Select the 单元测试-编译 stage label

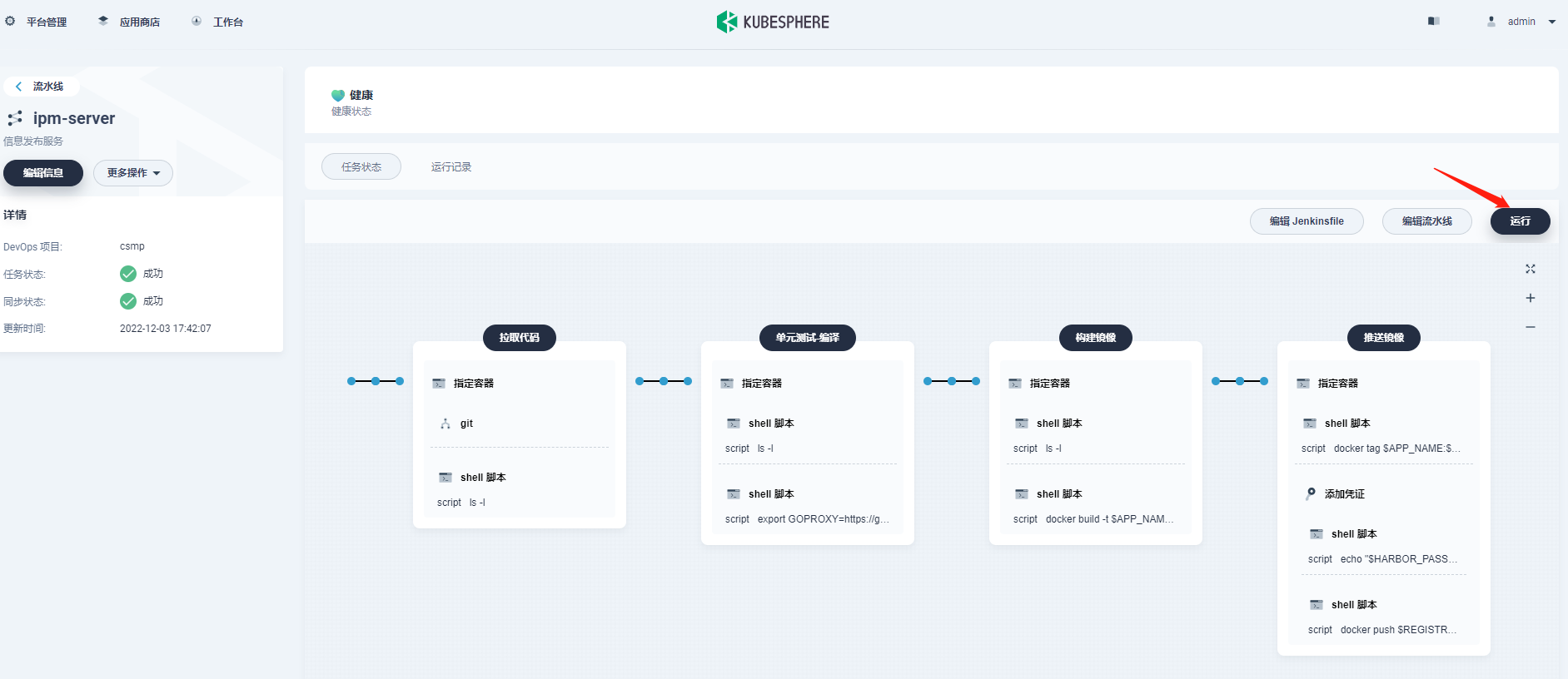pyautogui.click(x=808, y=338)
